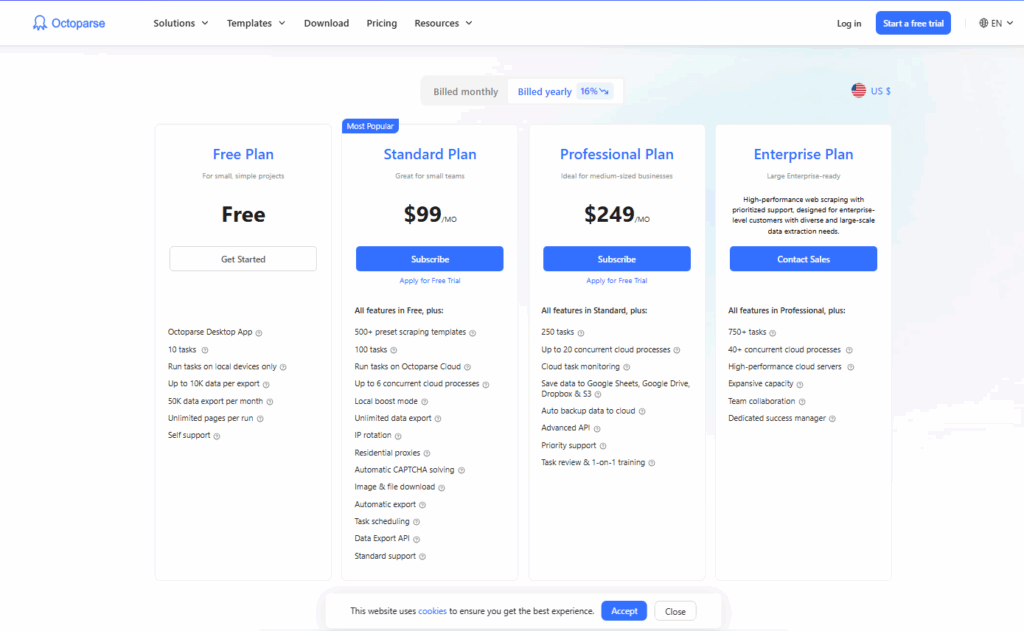Image resolution: width=1024 pixels, height=631 pixels.
Task: Click info icon beside Task scheduling
Action: (416, 522)
